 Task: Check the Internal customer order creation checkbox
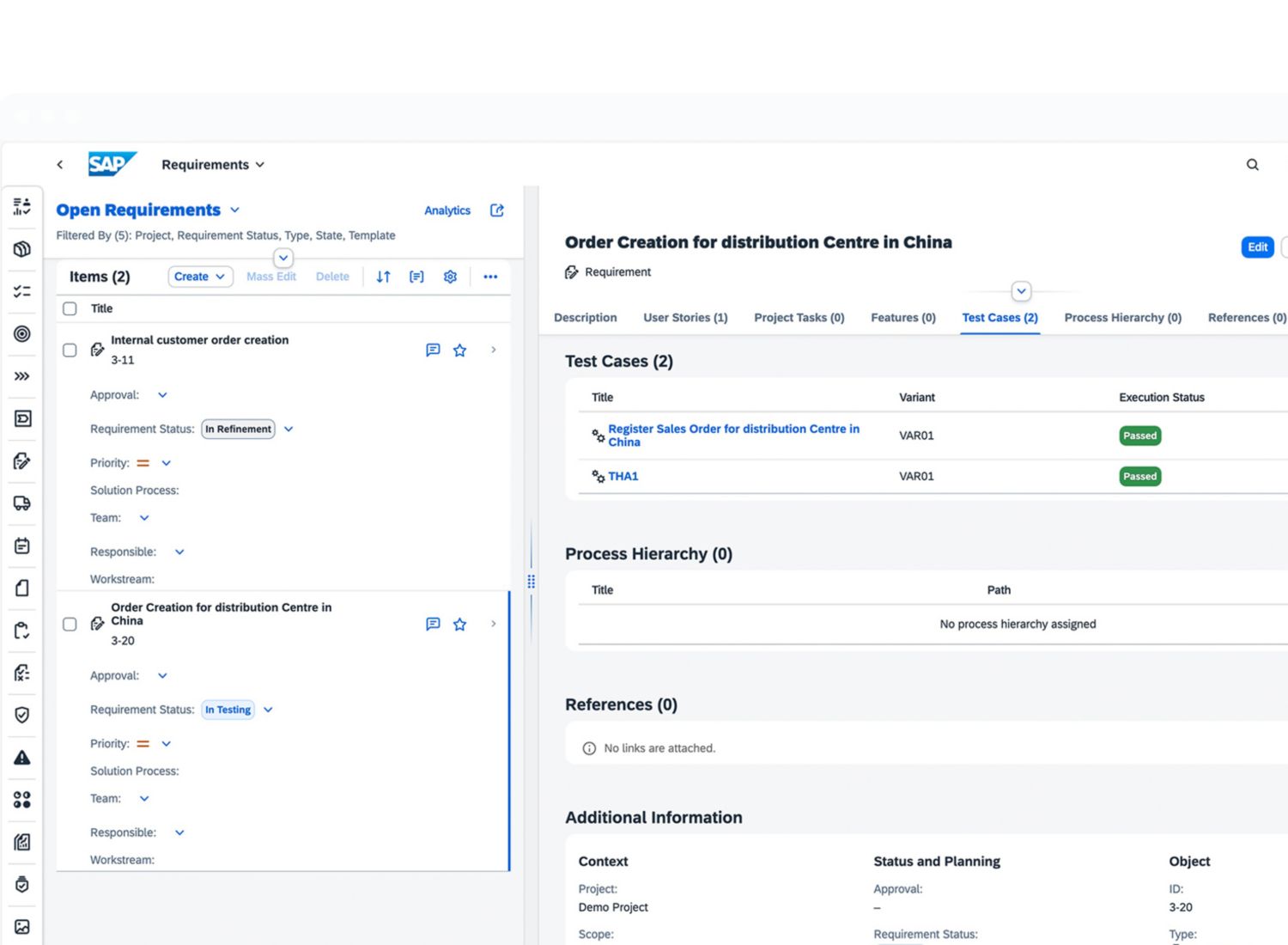(70, 351)
